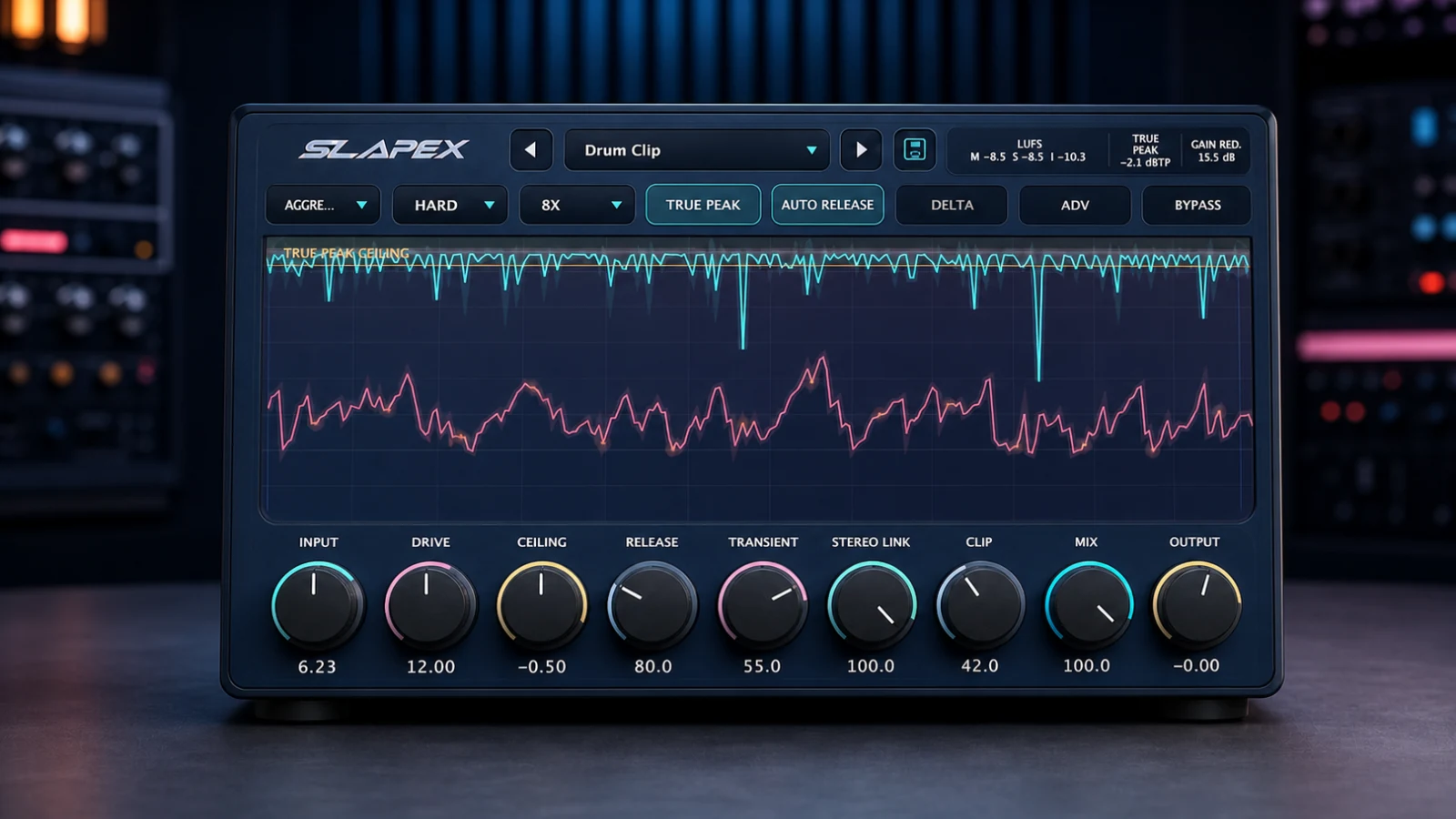
Task: Click the INPUT knob
Action: [317, 605]
